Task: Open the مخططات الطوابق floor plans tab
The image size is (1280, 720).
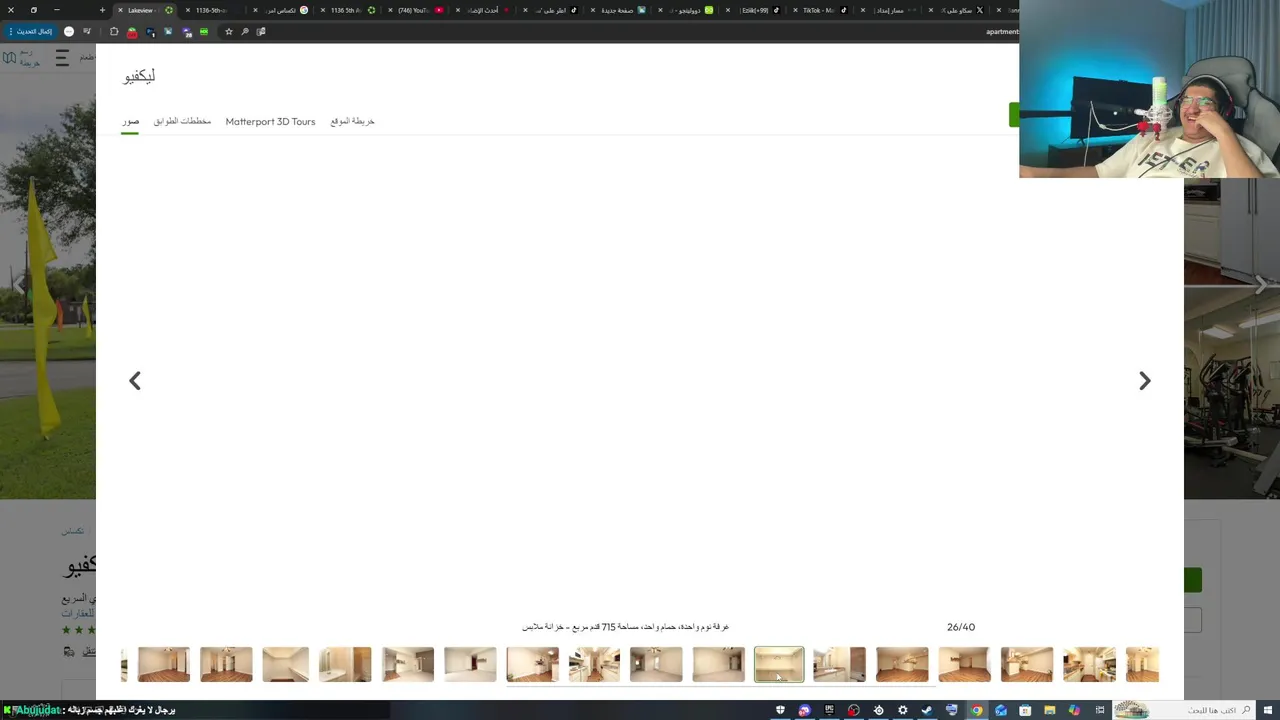Action: [182, 121]
